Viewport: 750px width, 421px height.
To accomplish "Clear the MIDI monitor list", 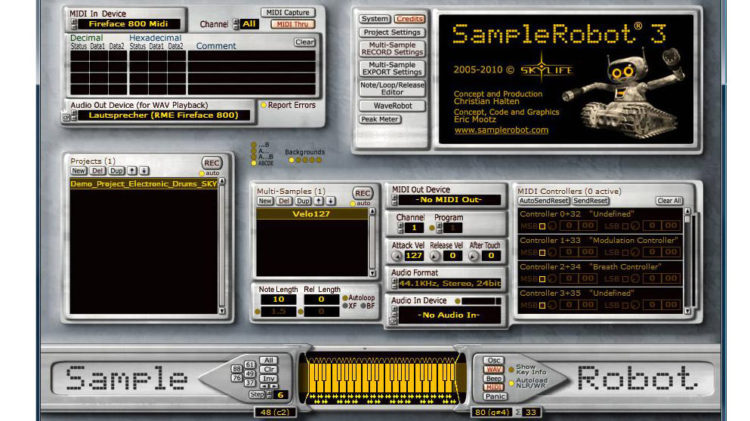I will 305,42.
